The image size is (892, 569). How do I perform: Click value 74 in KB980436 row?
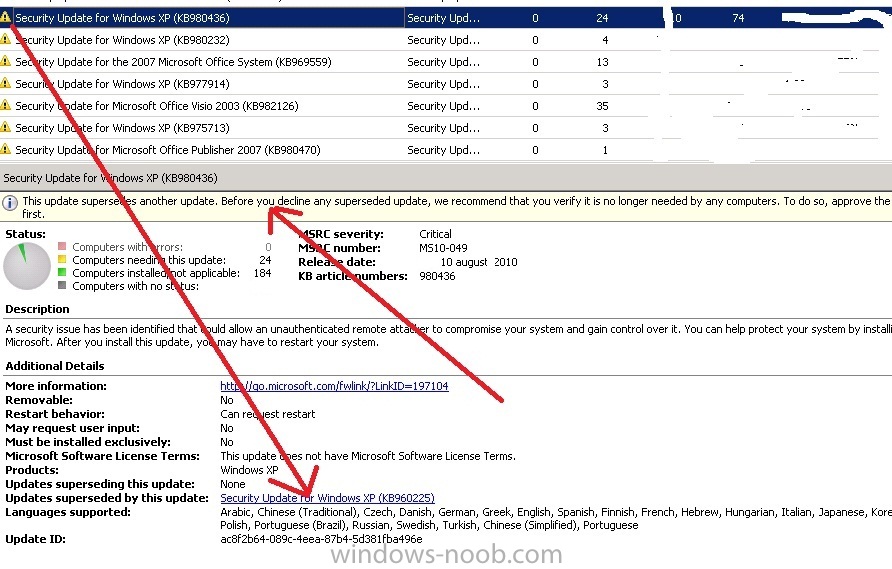pyautogui.click(x=738, y=18)
